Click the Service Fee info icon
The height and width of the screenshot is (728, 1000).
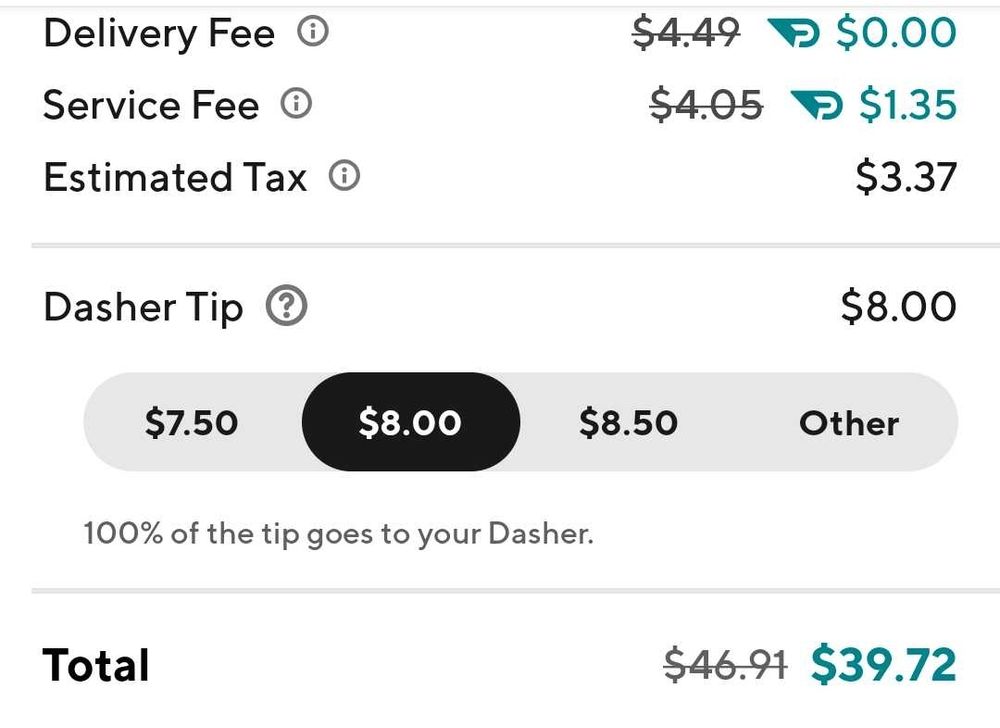(296, 103)
